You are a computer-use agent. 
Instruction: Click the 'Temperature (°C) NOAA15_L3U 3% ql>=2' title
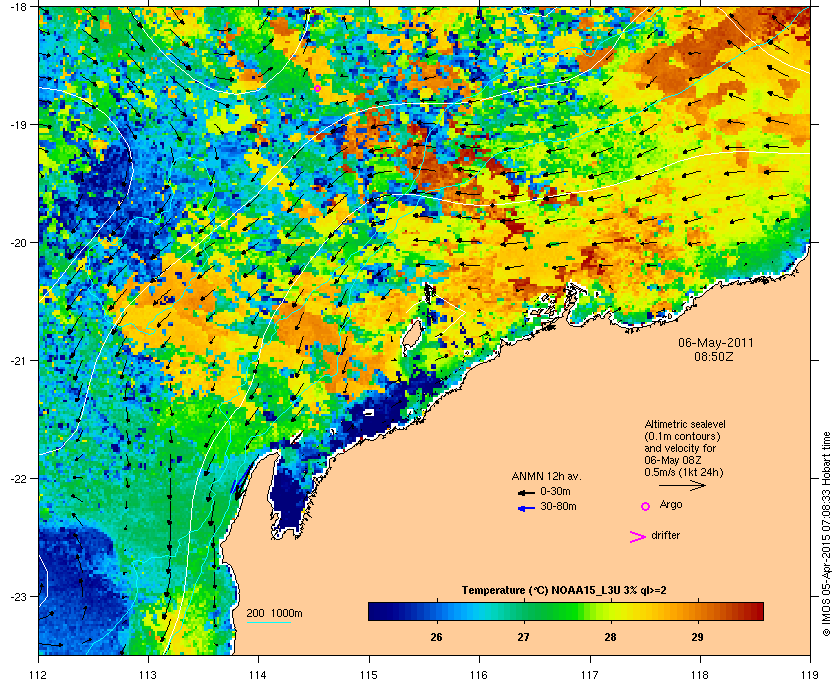pos(564,591)
